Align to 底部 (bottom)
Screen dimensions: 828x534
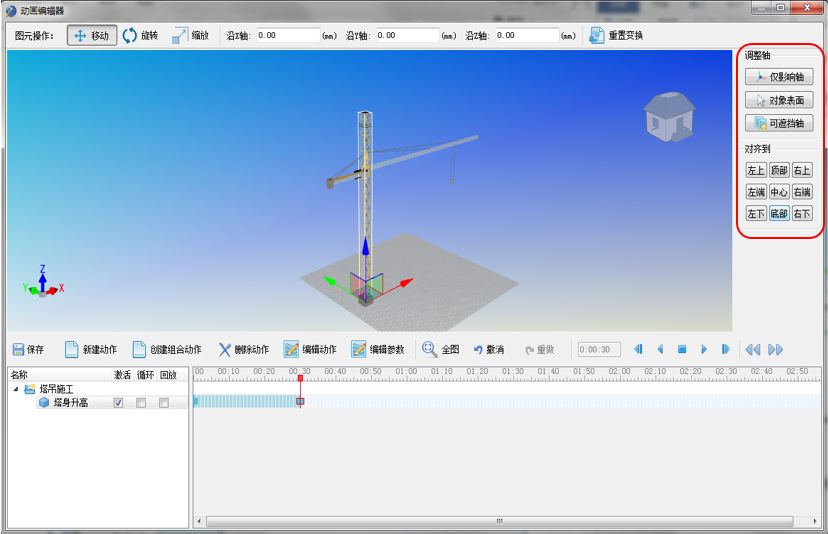point(779,213)
